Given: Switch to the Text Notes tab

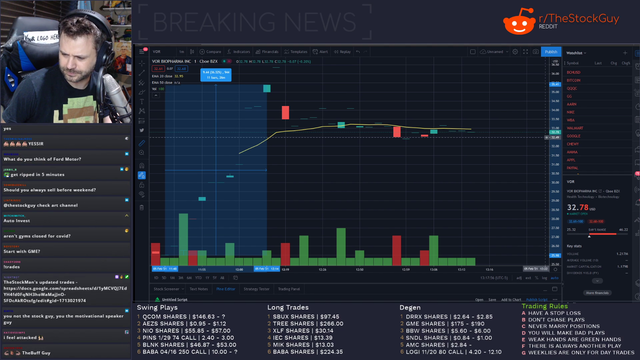Looking at the screenshot, I should pyautogui.click(x=199, y=289).
